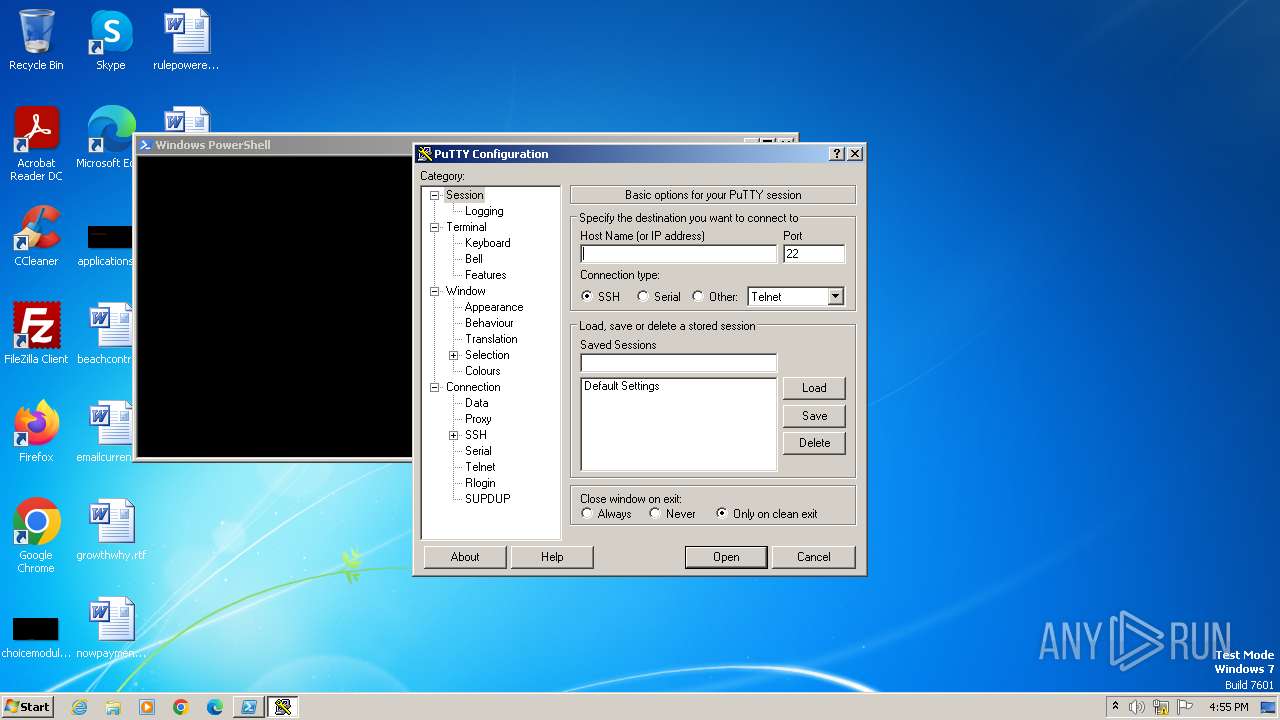Image resolution: width=1280 pixels, height=720 pixels.
Task: Select the nowpaymen... document icon
Action: [111, 628]
